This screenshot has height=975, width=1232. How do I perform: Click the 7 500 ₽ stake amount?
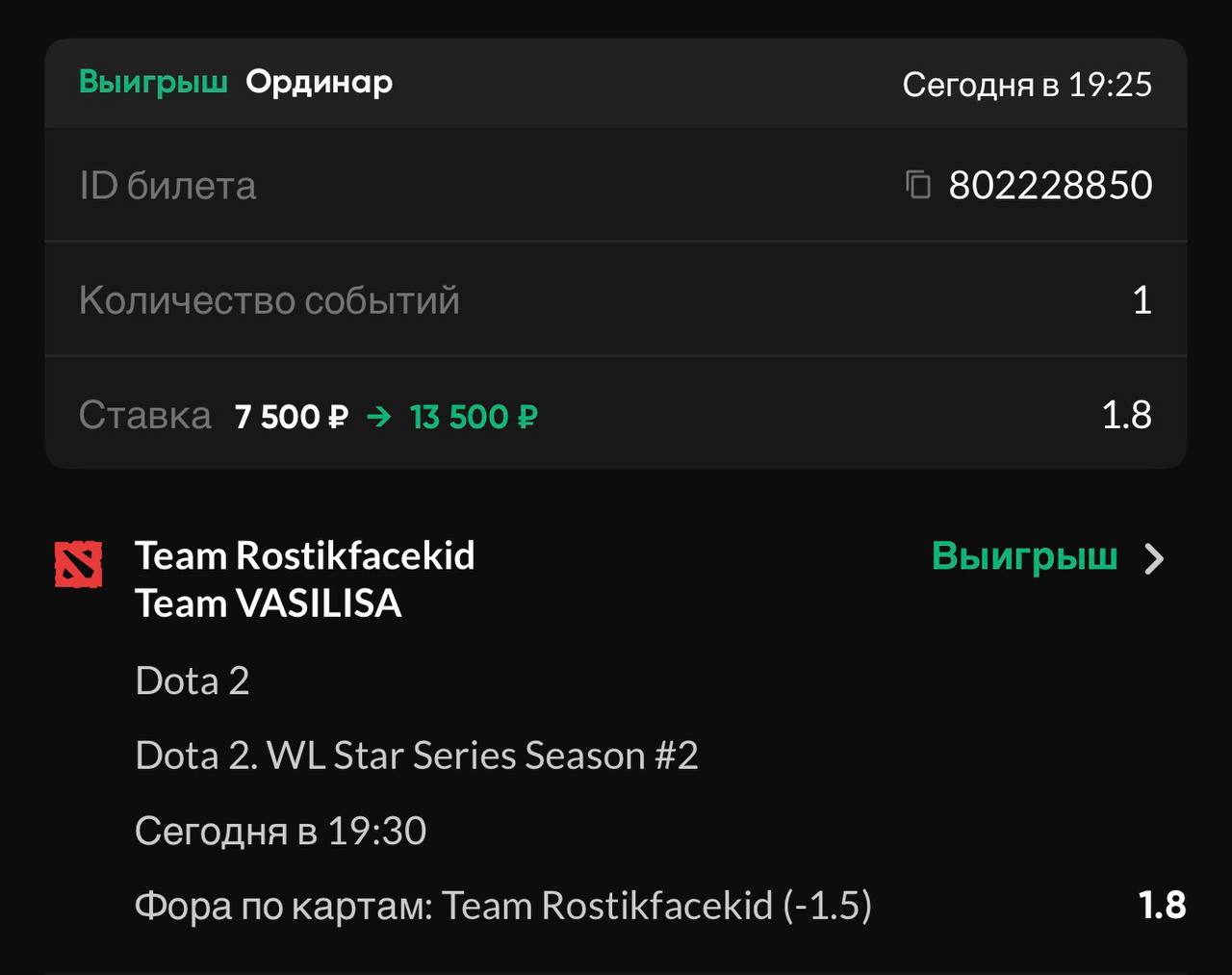[x=291, y=417]
